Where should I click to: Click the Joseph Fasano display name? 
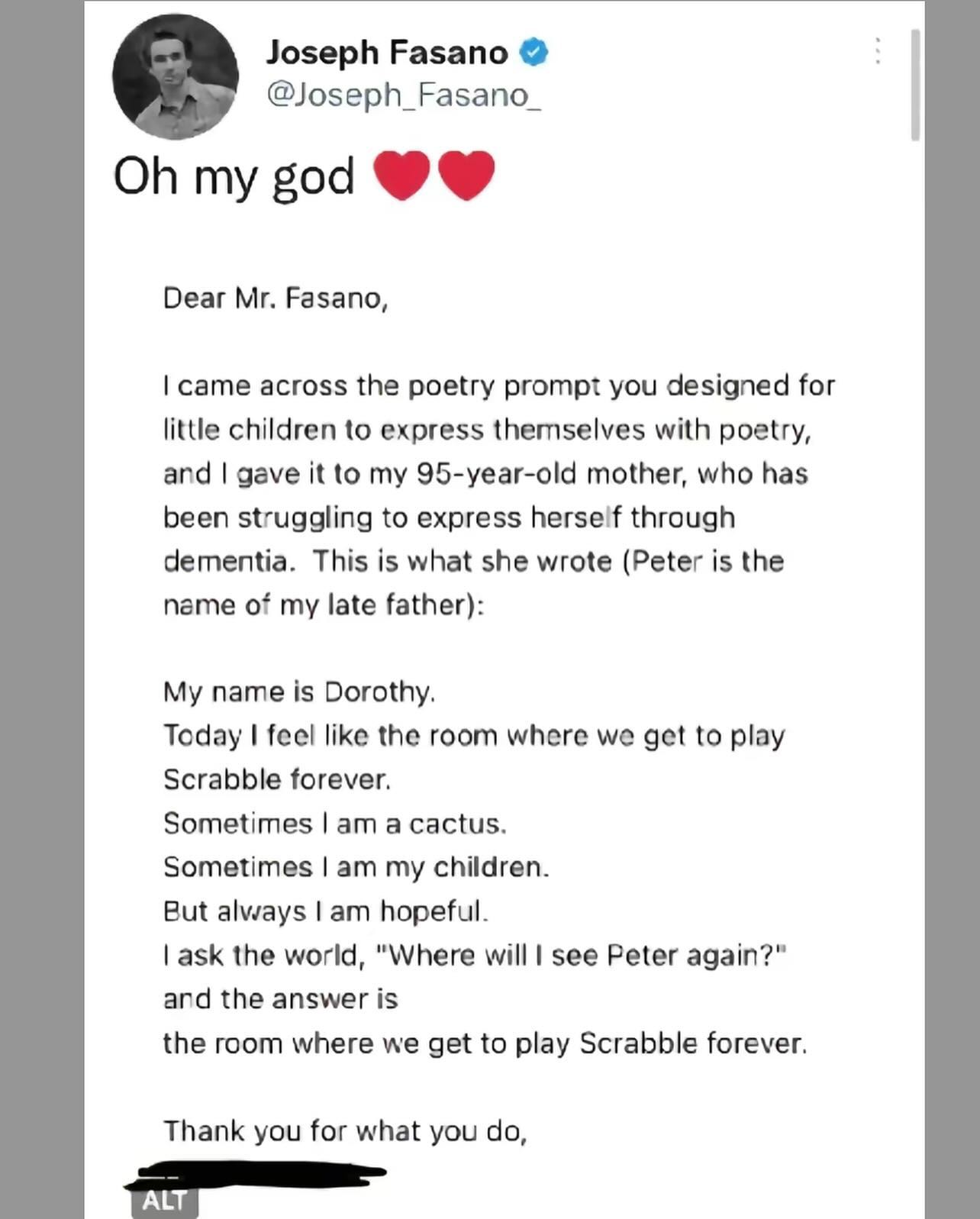386,53
